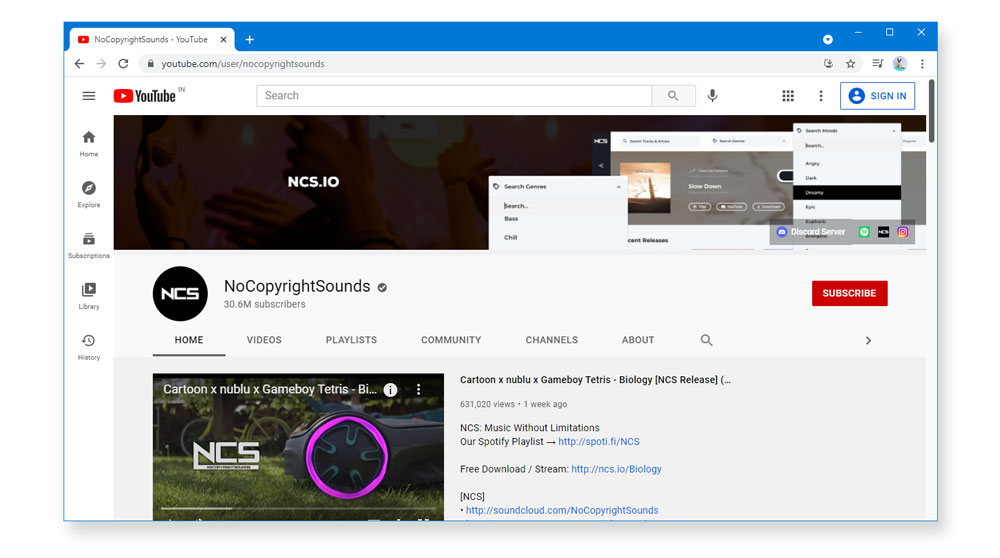Click the NoCopyrightSounds channel name
The height and width of the screenshot is (558, 1000).
(297, 286)
